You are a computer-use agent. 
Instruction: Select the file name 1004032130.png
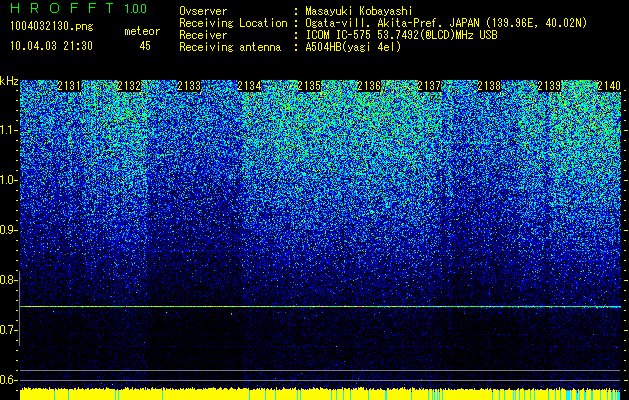point(52,26)
